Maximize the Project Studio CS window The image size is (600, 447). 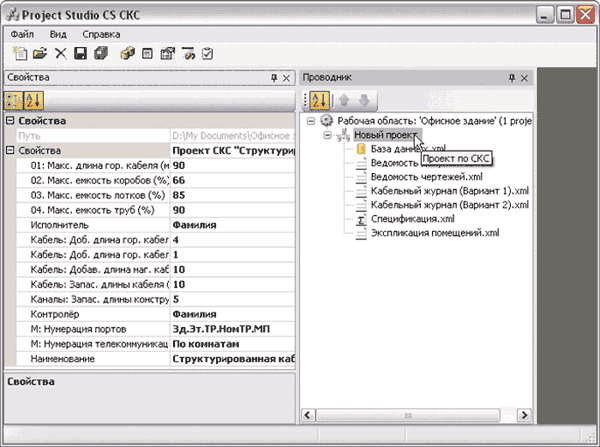[565, 15]
